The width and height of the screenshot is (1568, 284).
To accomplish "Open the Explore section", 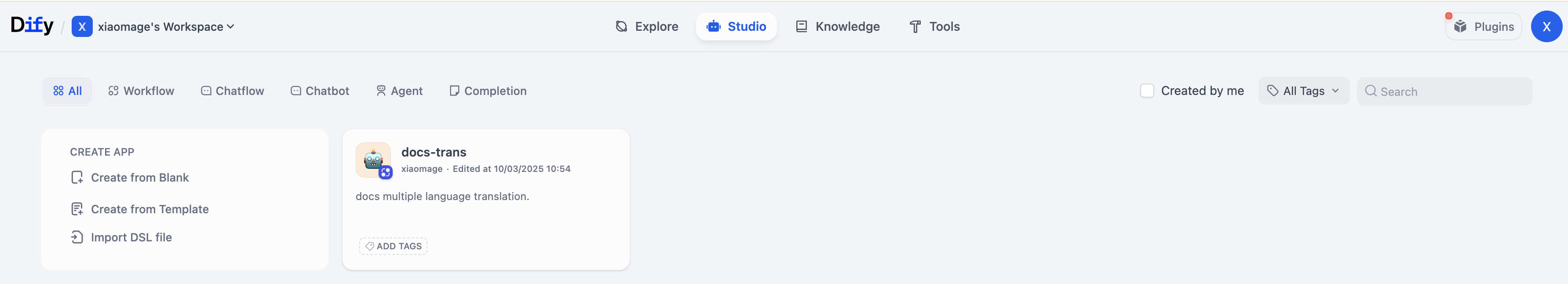I will tap(646, 27).
